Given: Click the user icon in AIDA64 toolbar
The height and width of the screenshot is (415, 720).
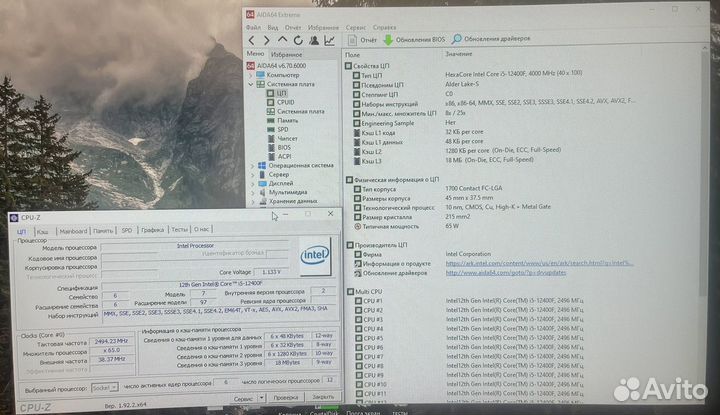Looking at the screenshot, I should (x=314, y=40).
